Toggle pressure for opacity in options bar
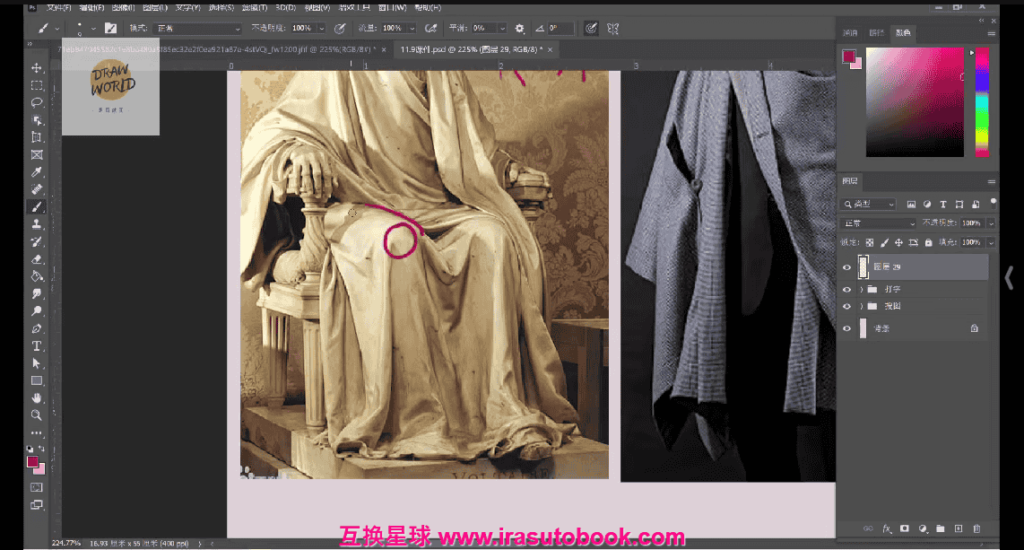Viewport: 1024px width, 550px height. [340, 28]
